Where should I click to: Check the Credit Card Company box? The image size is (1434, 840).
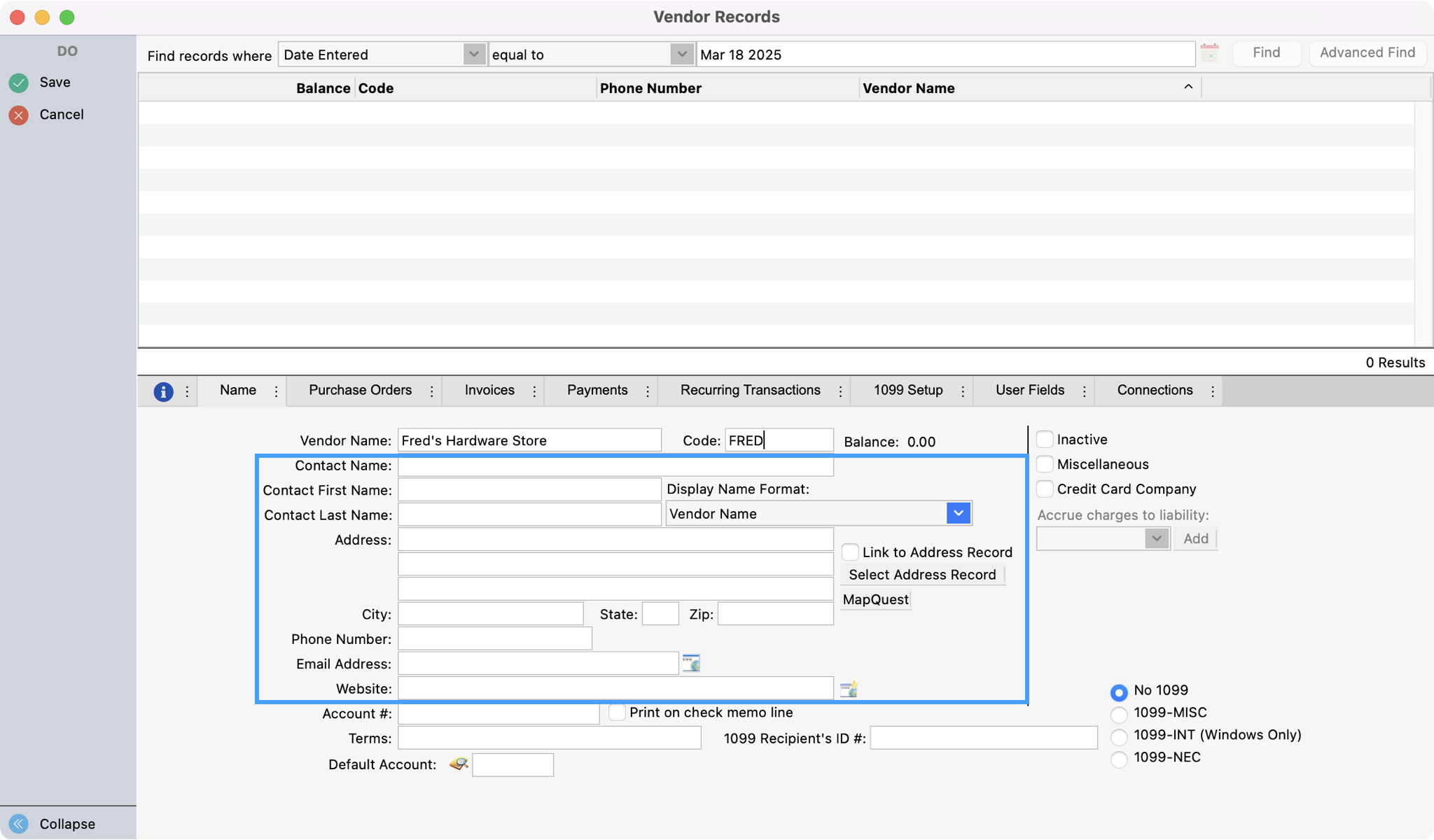pyautogui.click(x=1045, y=489)
